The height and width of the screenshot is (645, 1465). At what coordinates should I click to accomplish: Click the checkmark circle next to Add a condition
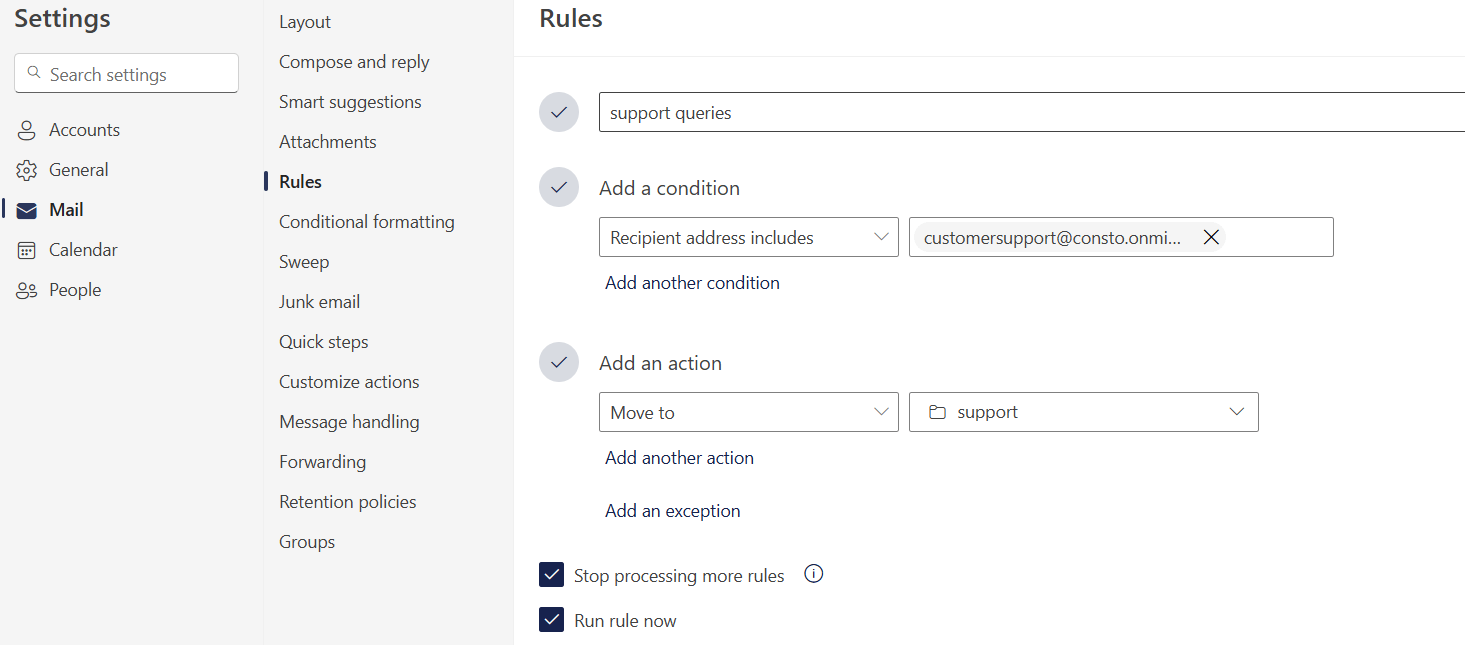(x=558, y=187)
